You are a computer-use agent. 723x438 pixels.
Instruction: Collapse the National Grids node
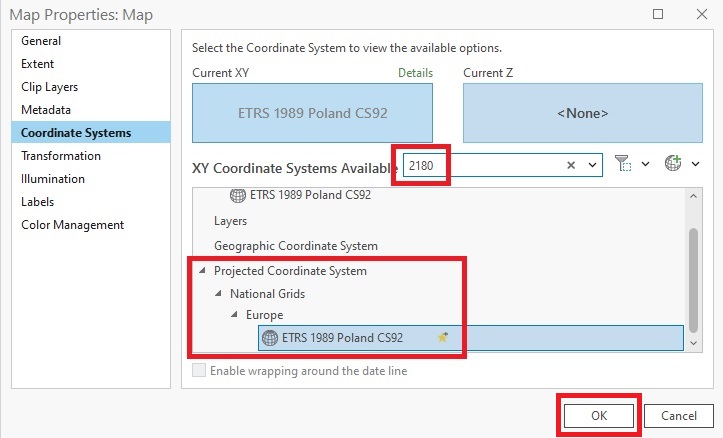[x=220, y=294]
